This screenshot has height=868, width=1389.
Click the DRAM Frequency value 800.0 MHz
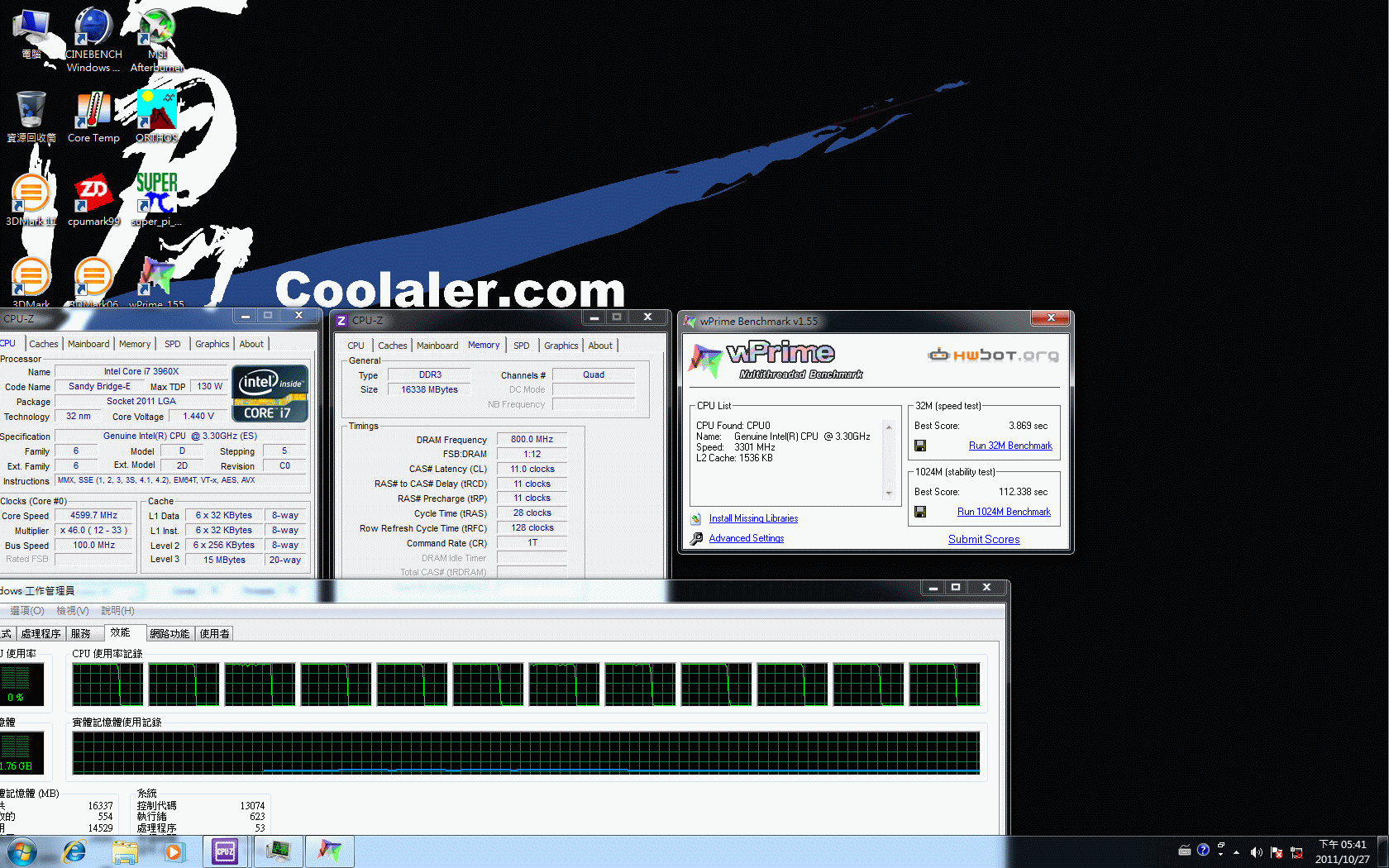pos(532,439)
